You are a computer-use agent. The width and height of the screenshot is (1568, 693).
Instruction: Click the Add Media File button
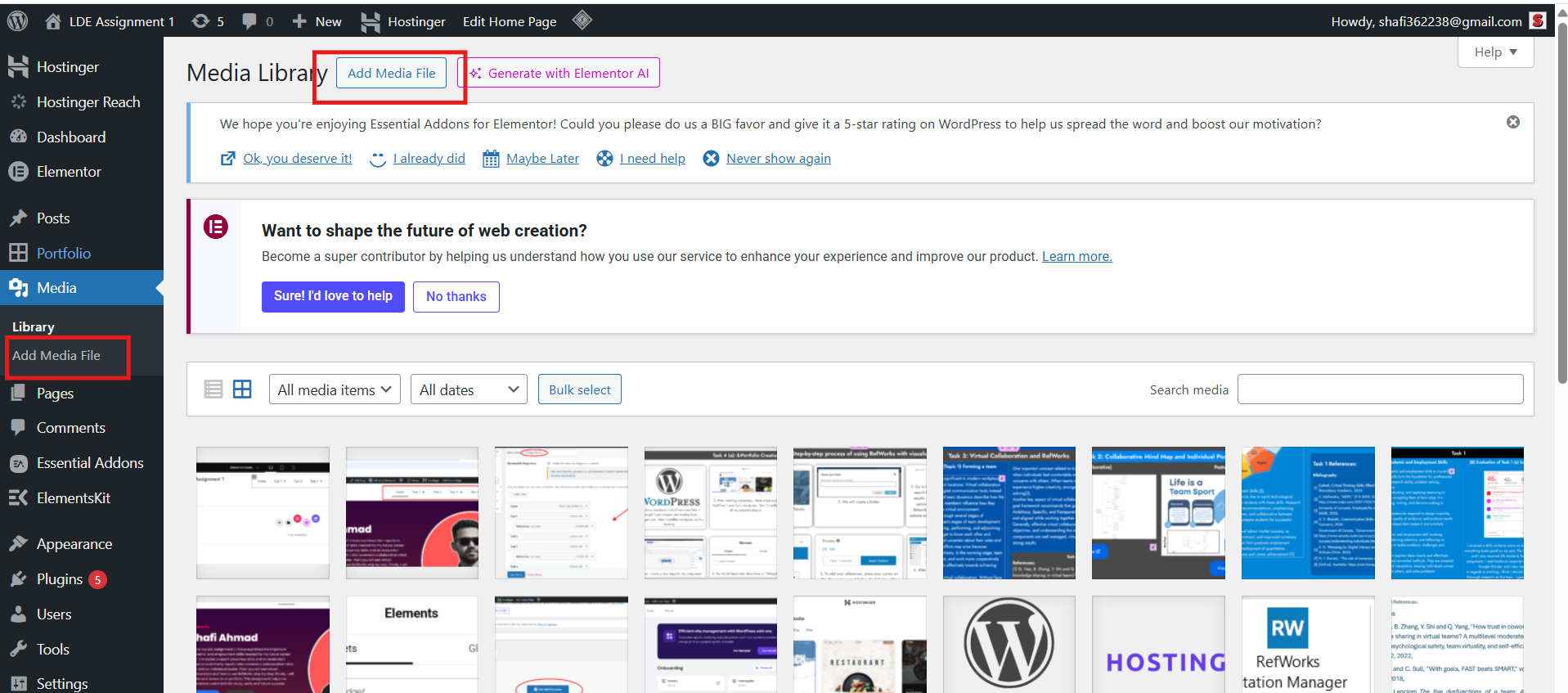click(391, 73)
